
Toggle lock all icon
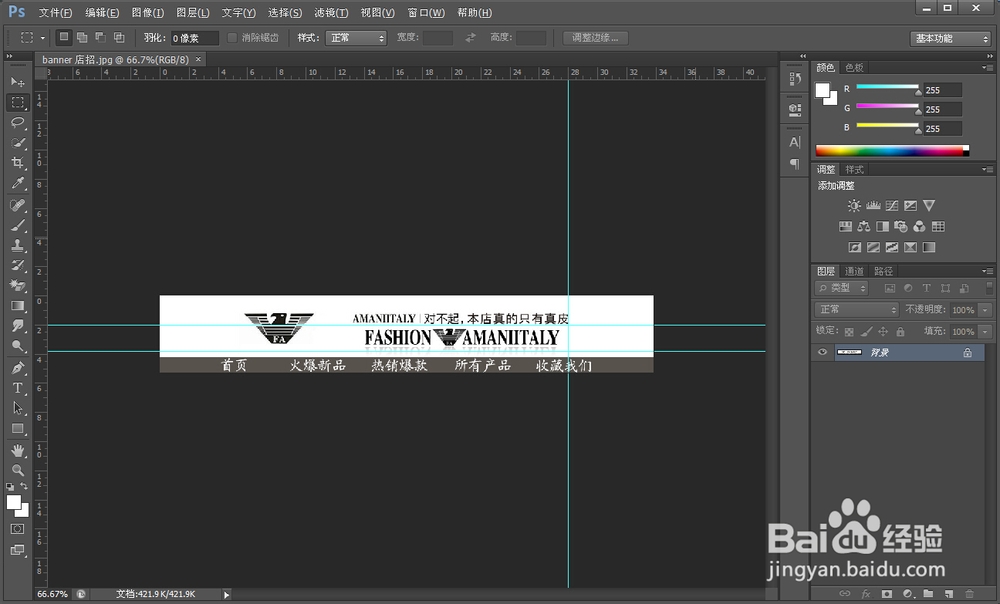900,332
